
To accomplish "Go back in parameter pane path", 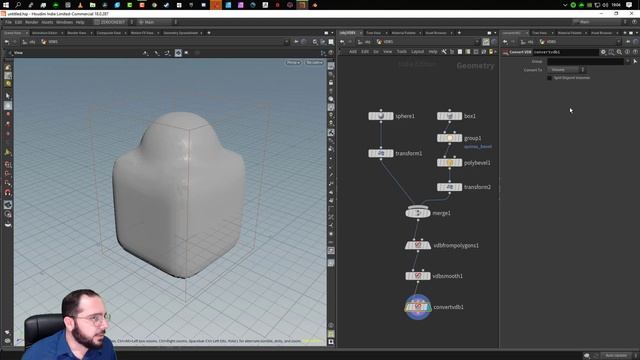I will click(x=505, y=42).
